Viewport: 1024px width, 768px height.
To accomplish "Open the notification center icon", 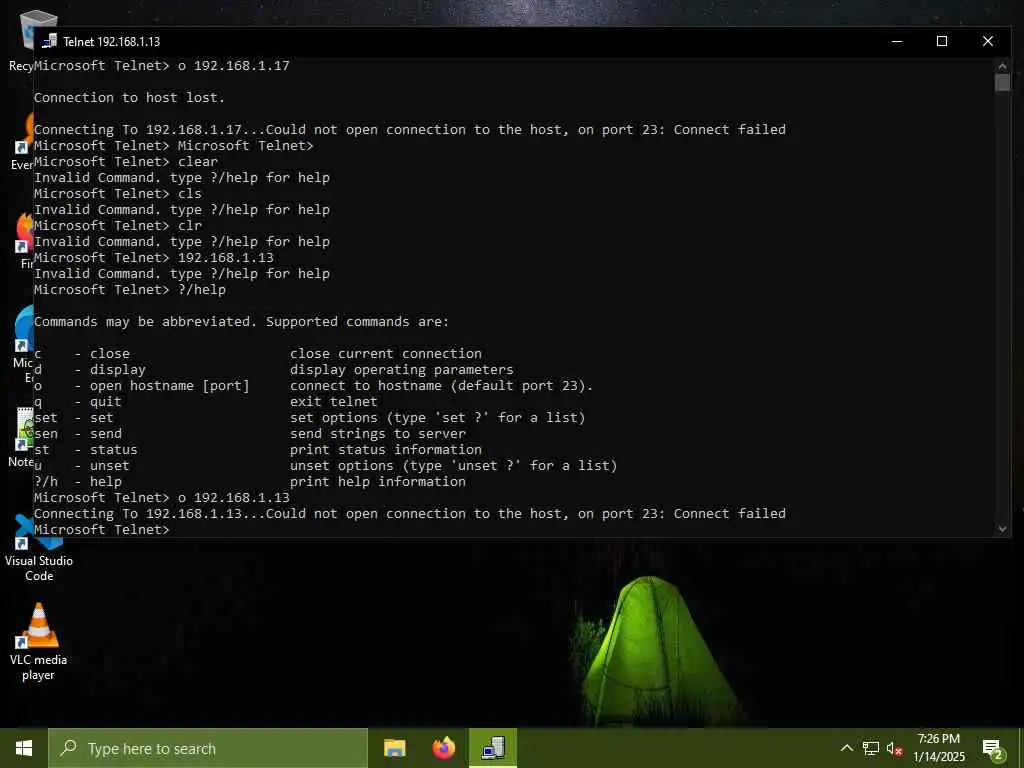I will pyautogui.click(x=992, y=749).
